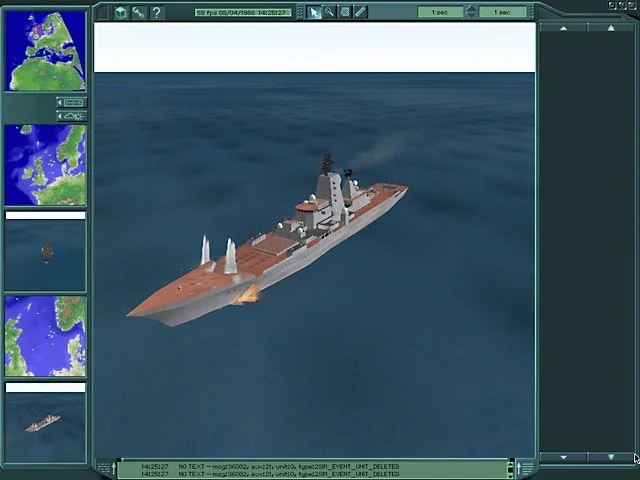
Task: Click the link/network icon in top toolbar
Action: 138,12
